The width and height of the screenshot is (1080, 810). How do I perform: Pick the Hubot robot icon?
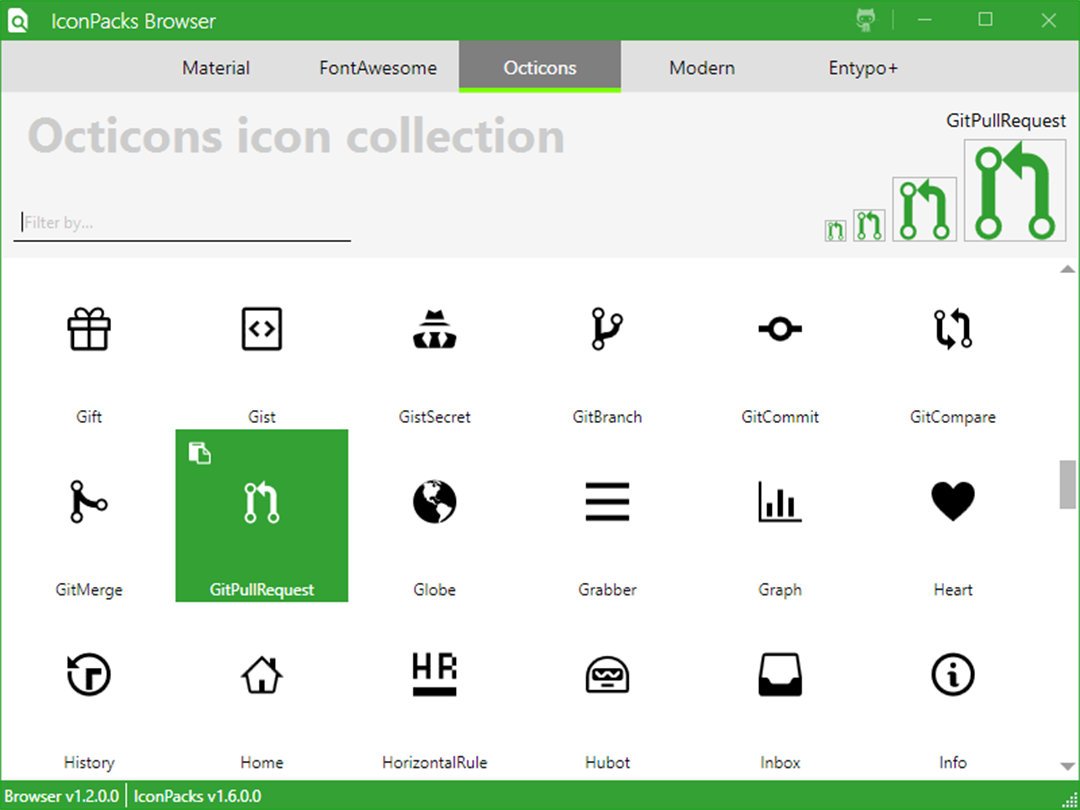tap(607, 674)
